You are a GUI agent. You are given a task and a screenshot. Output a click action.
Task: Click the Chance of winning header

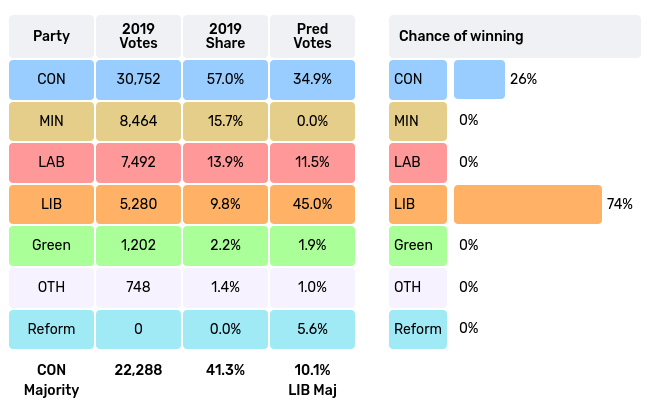514,36
